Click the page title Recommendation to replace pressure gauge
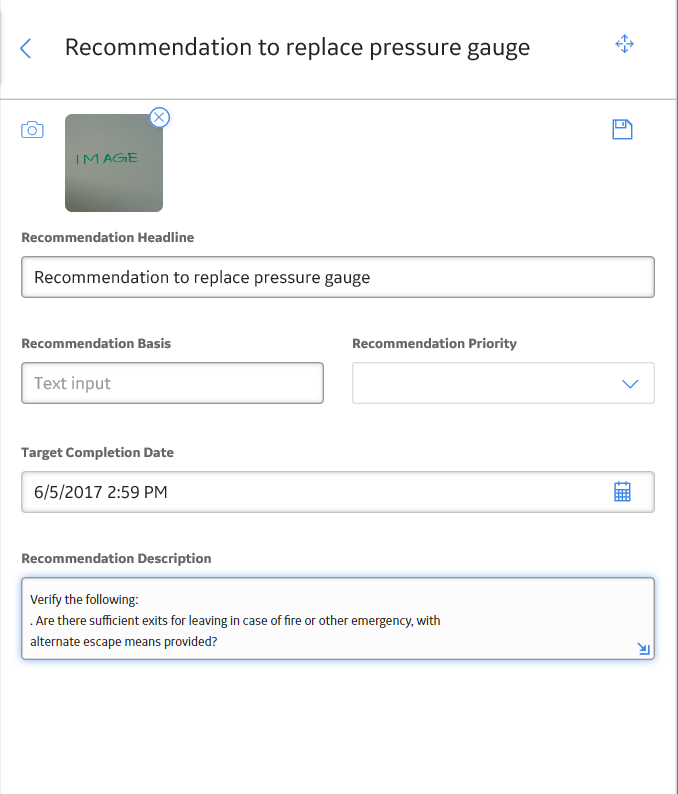 [297, 48]
